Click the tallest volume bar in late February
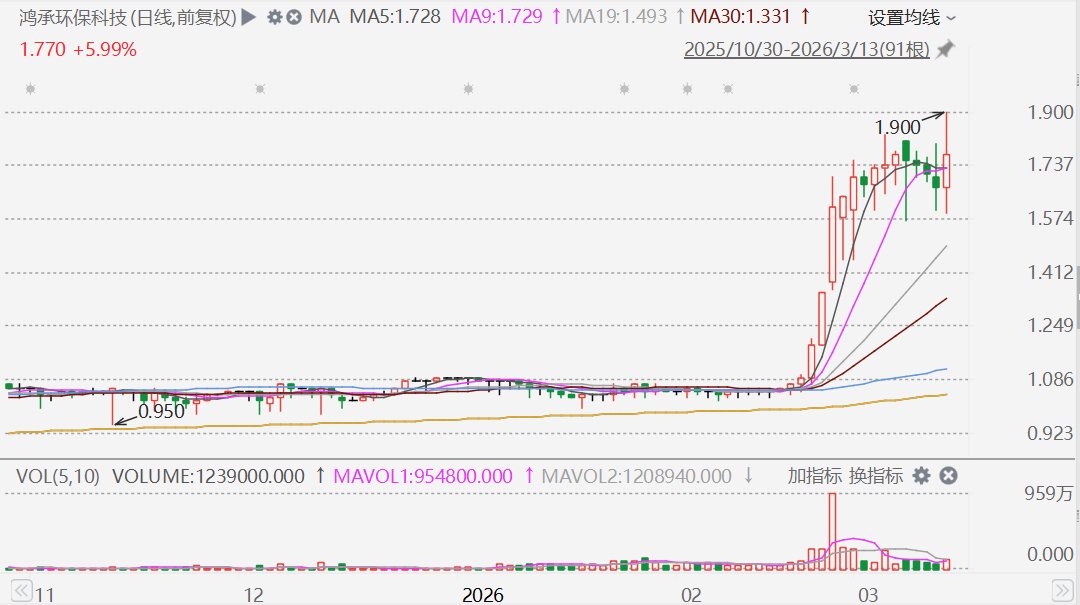The height and width of the screenshot is (605, 1080). coord(832,531)
